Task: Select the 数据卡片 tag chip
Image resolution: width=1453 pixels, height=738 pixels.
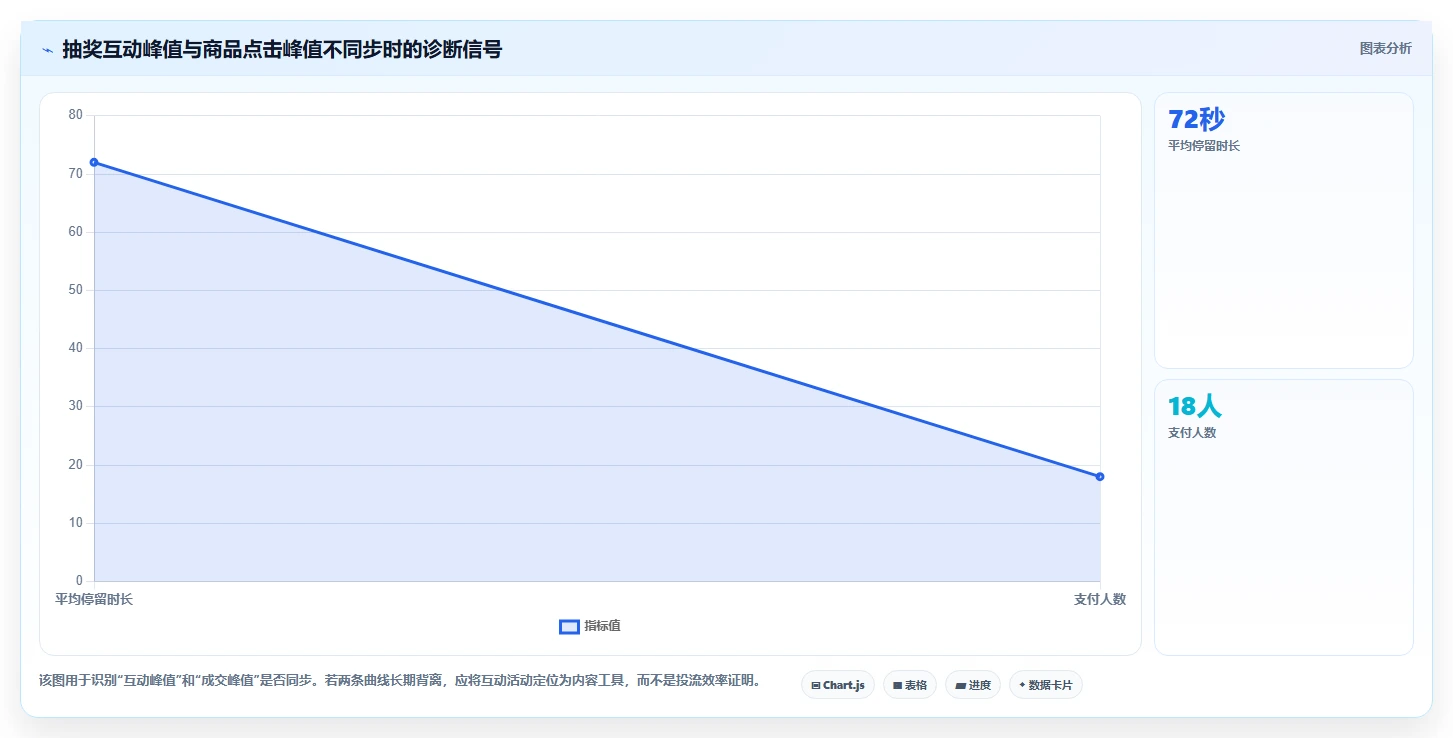Action: pyautogui.click(x=1046, y=685)
